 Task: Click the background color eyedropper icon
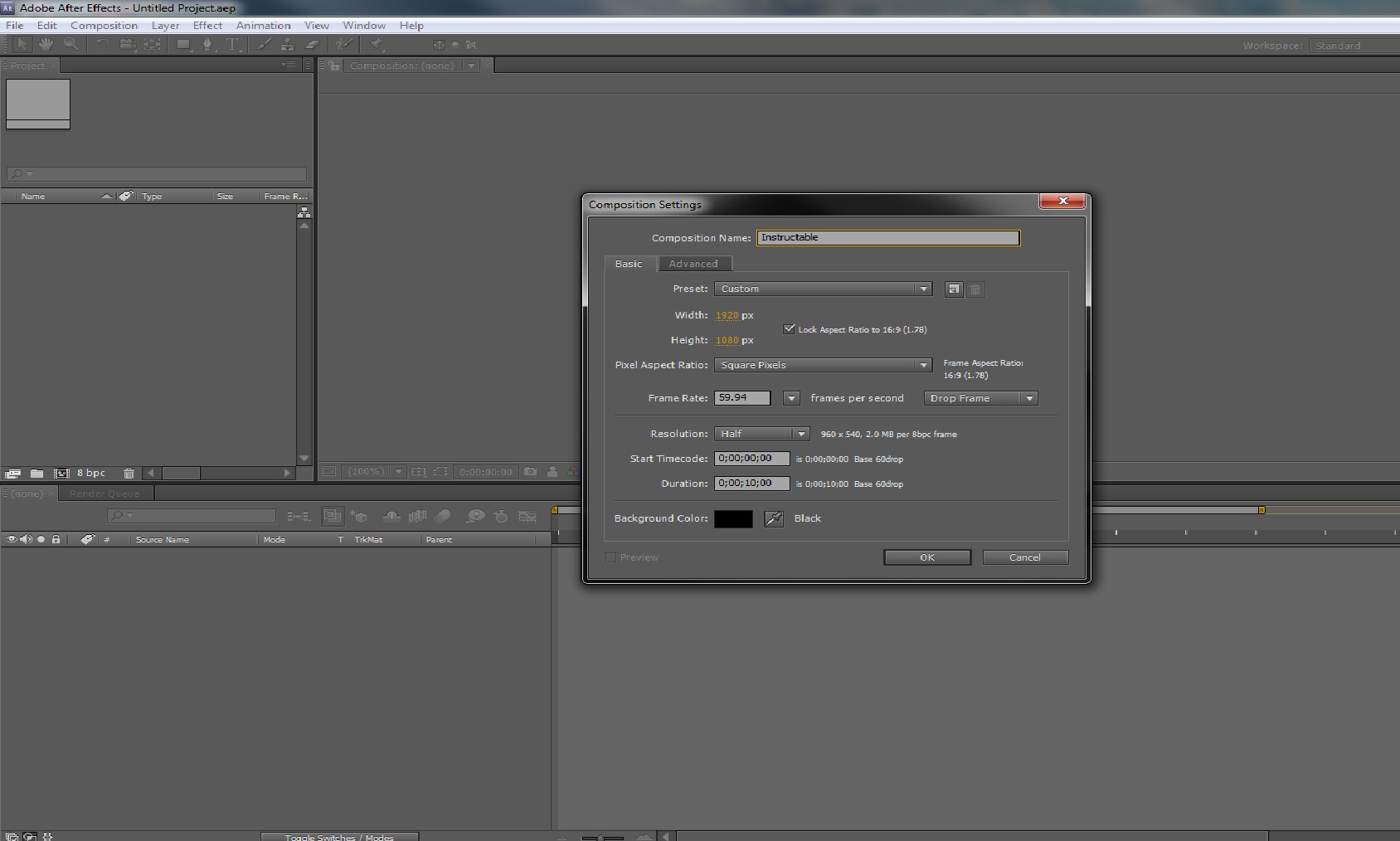coord(774,518)
